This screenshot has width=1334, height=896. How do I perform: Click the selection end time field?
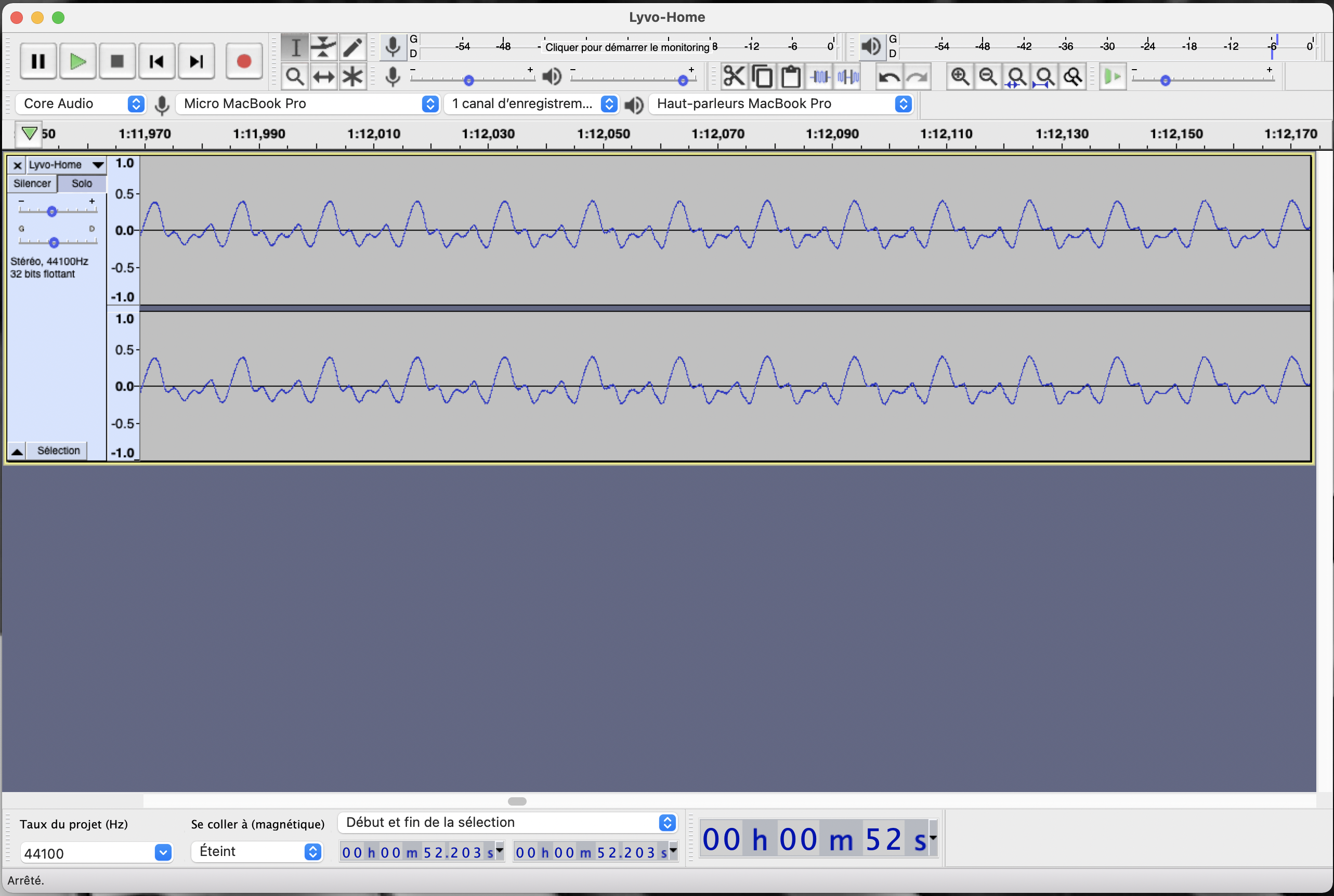click(595, 852)
